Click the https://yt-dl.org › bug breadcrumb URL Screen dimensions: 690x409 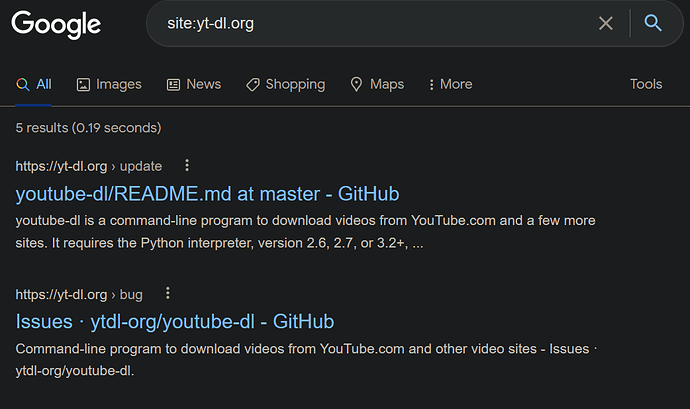click(x=79, y=294)
